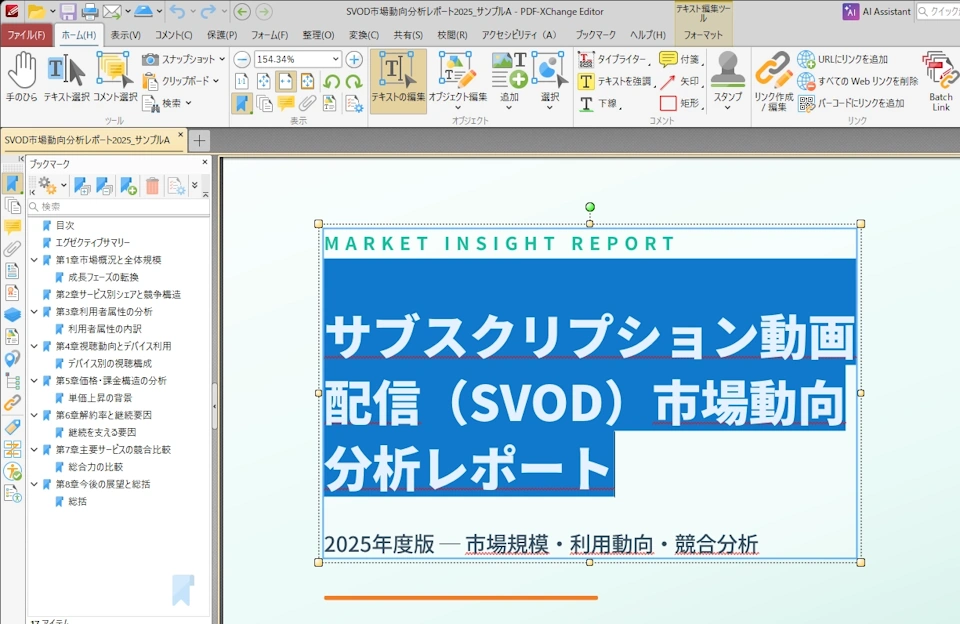Toggle the thumbnails pane button in ribbon
The image size is (960, 624).
pyautogui.click(x=264, y=103)
